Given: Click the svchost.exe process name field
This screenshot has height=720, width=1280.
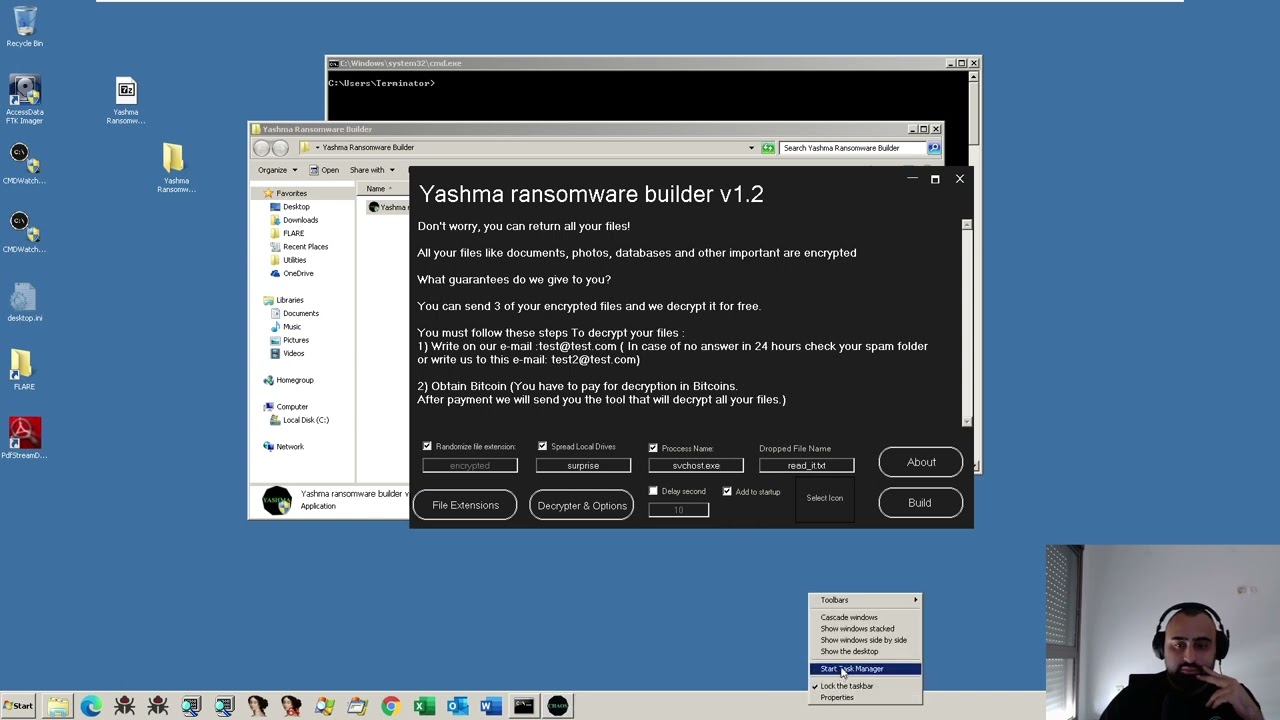Looking at the screenshot, I should [x=696, y=466].
